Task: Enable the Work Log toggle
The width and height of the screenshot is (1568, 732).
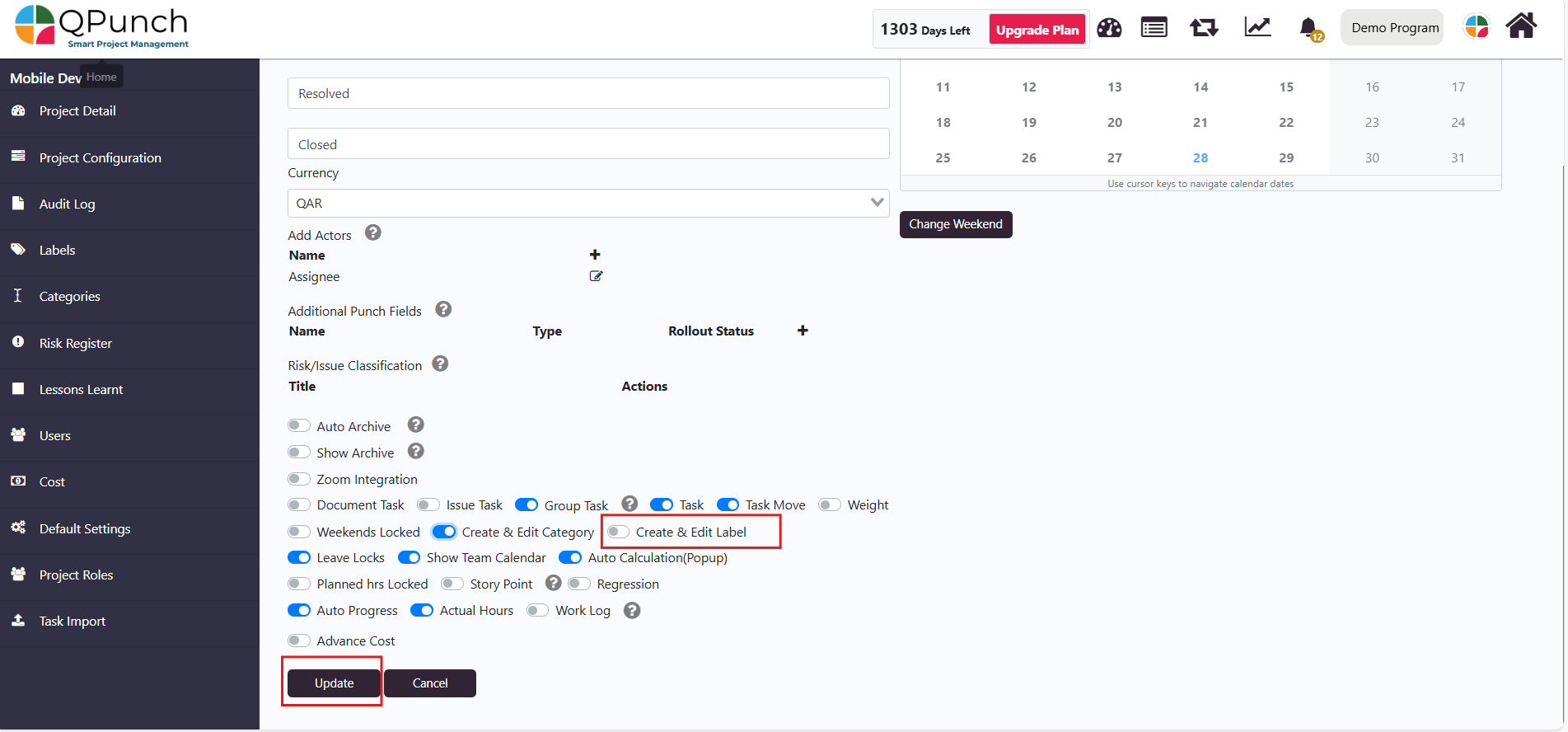Action: pos(538,610)
